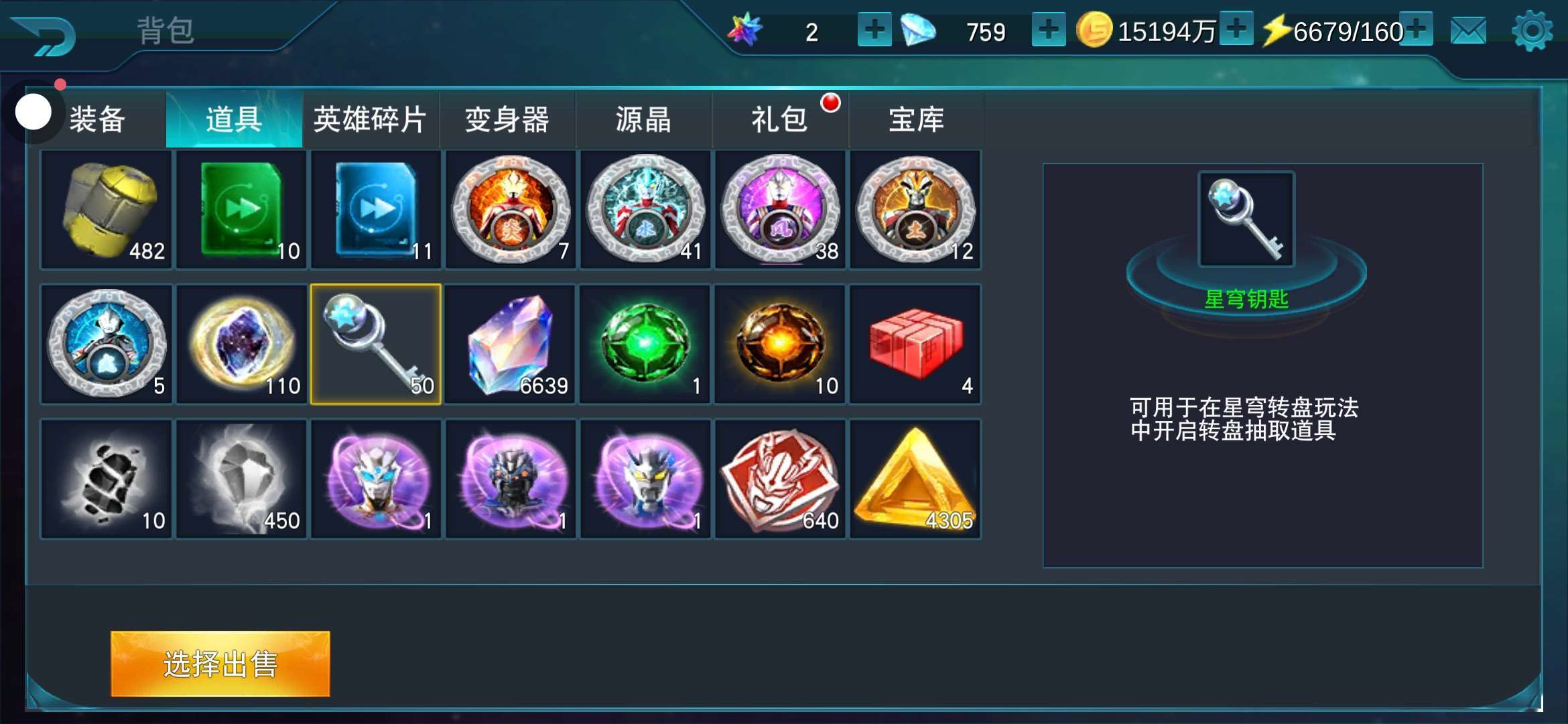Select the green orb item
1568x724 pixels.
645,345
